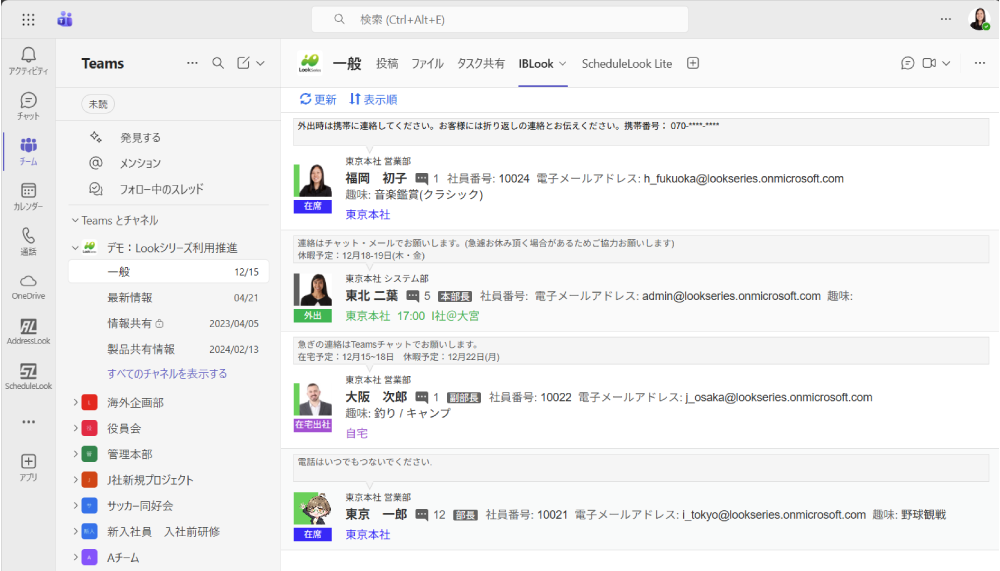Select the 最新情報 channel

130,297
